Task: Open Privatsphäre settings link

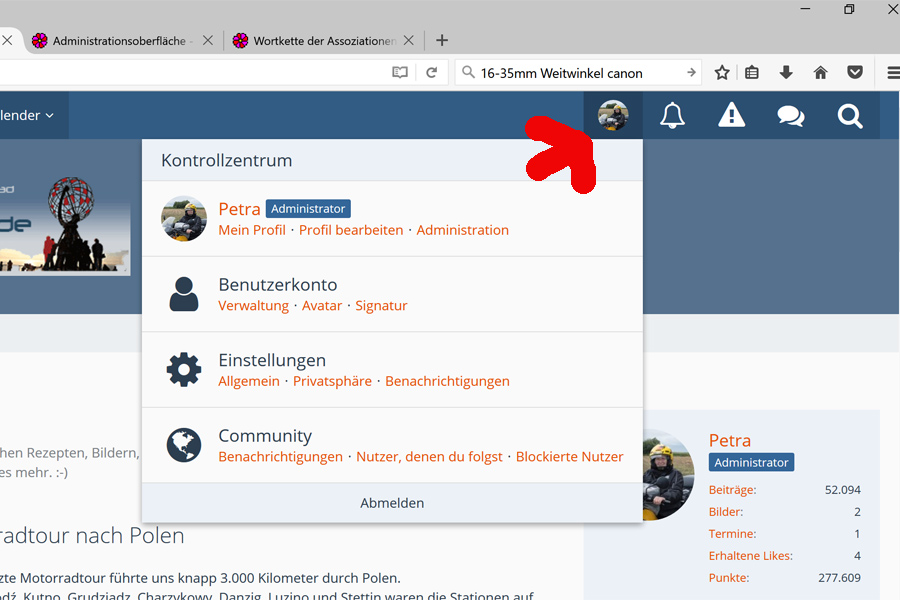Action: 332,381
